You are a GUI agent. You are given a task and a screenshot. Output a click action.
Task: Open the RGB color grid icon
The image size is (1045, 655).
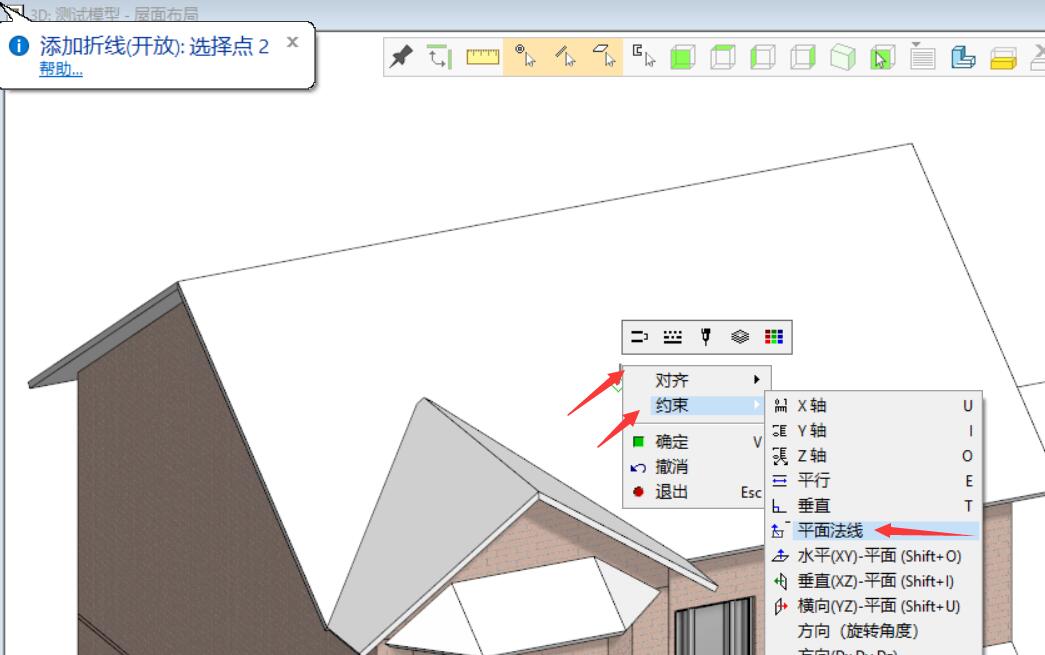coord(774,337)
